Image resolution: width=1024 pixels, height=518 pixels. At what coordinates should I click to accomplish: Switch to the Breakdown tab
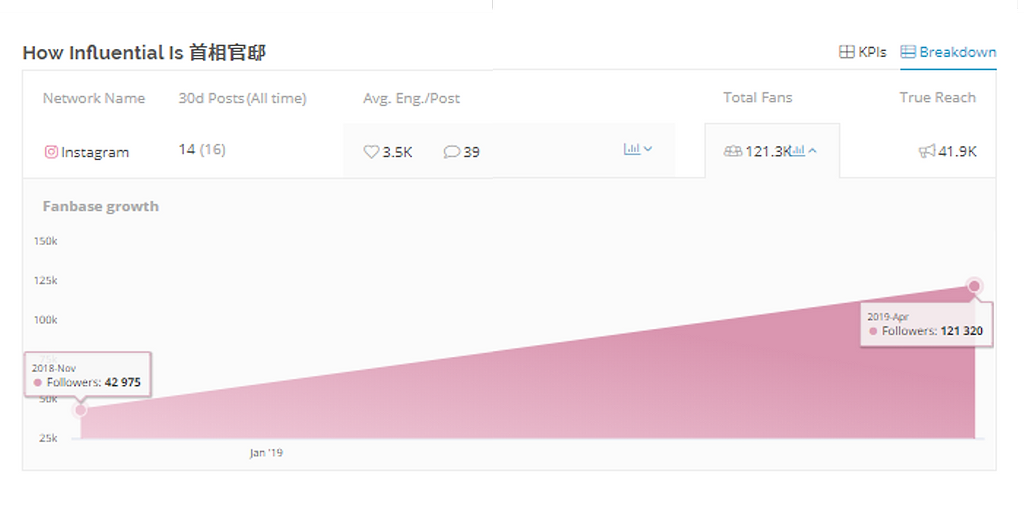(948, 52)
